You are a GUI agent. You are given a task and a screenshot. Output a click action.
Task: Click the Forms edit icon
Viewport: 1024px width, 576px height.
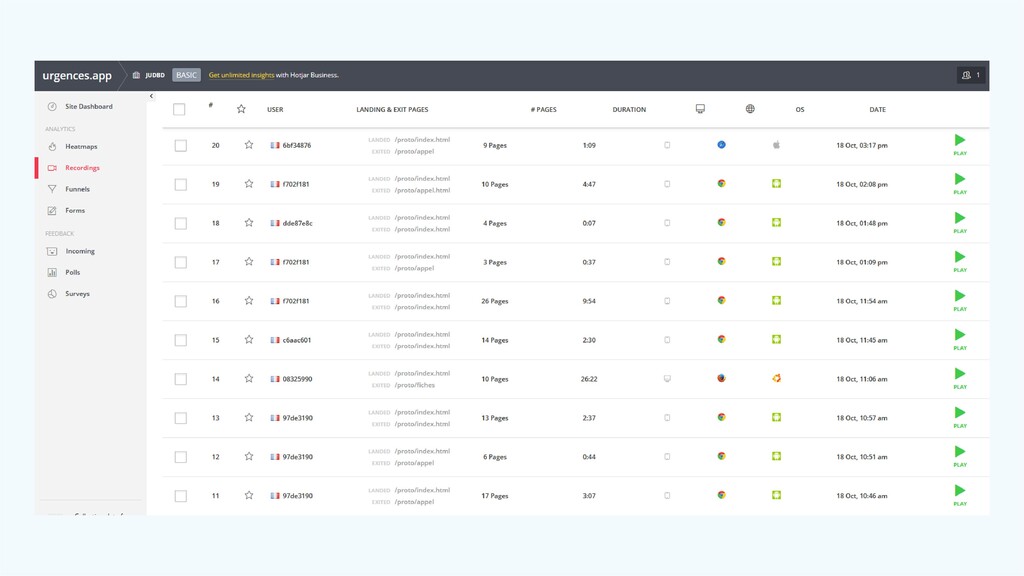coord(52,210)
